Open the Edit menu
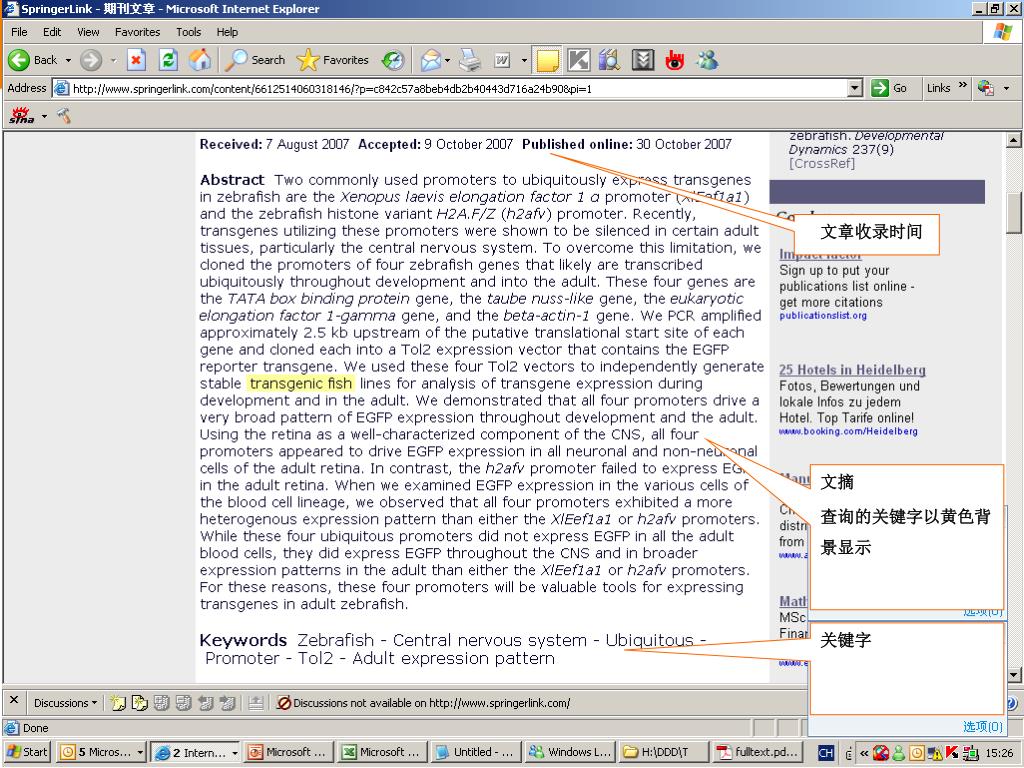Viewport: 1024px width, 768px height. pos(52,31)
